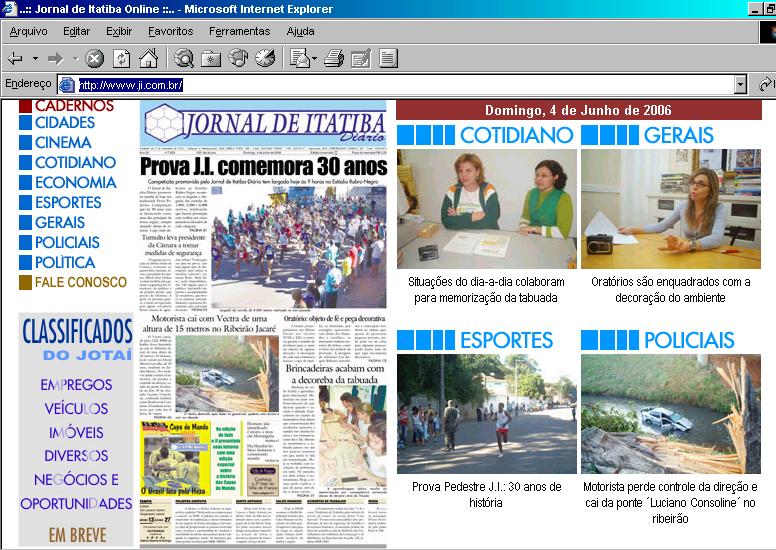Open the POLÍTICA sidebar link
The height and width of the screenshot is (550, 776).
(65, 262)
